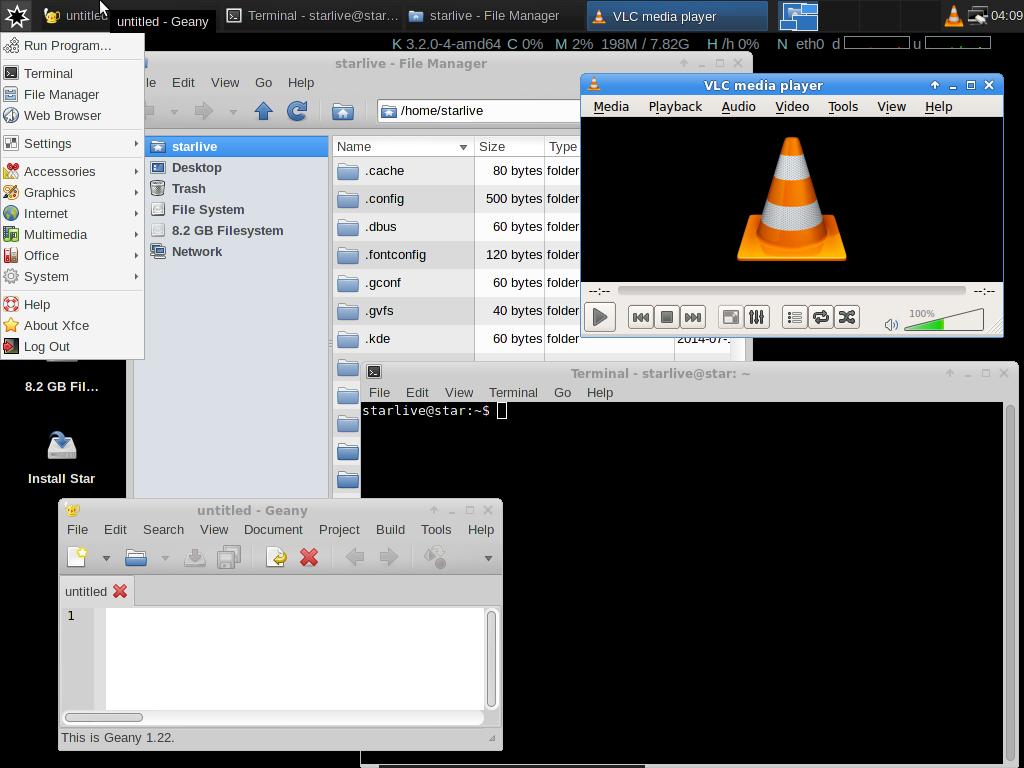Select 8.2 GB Filesystem in sidebar
This screenshot has width=1024, height=768.
236,231
